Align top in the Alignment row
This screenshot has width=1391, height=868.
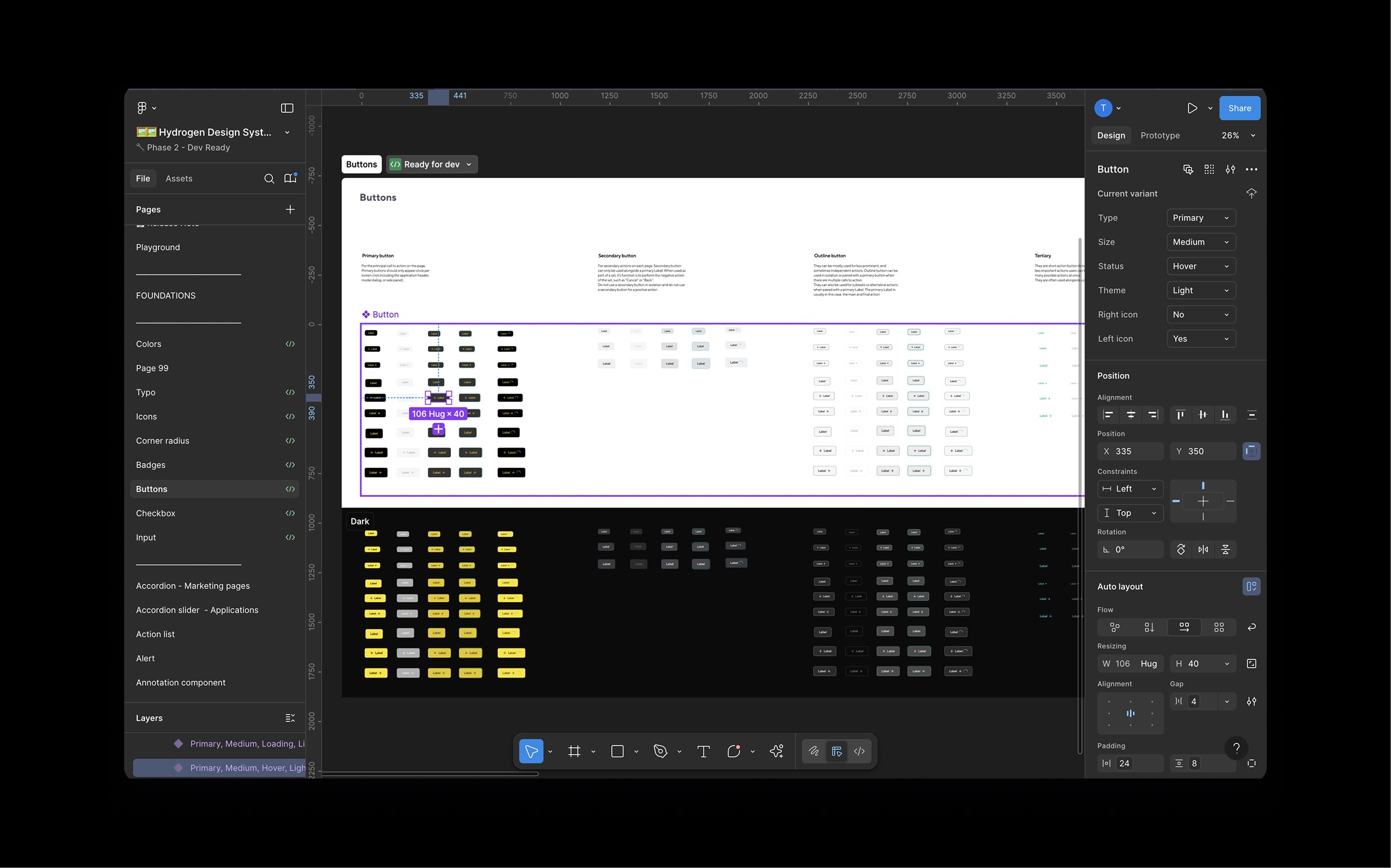(x=1180, y=415)
